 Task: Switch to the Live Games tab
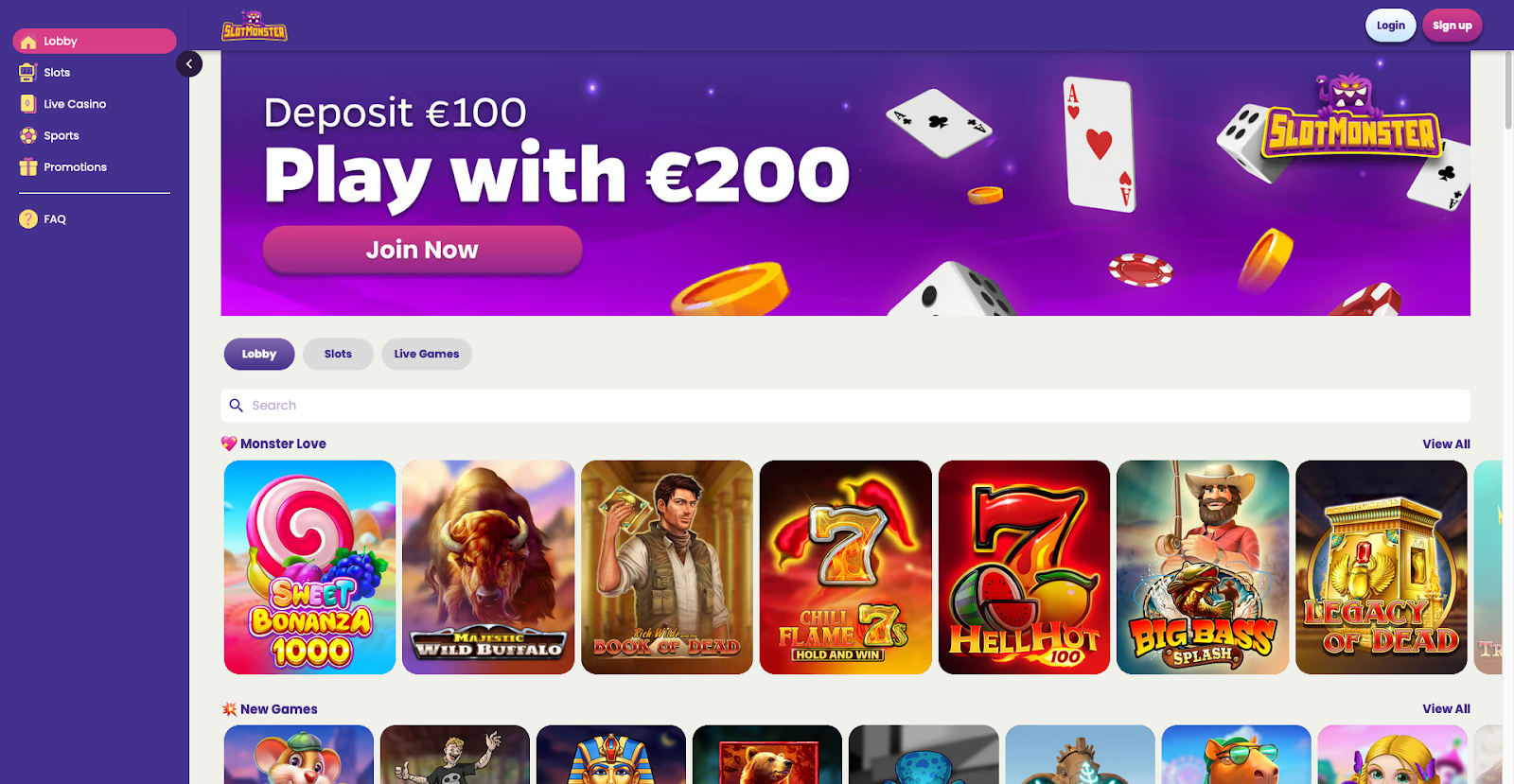pos(427,355)
